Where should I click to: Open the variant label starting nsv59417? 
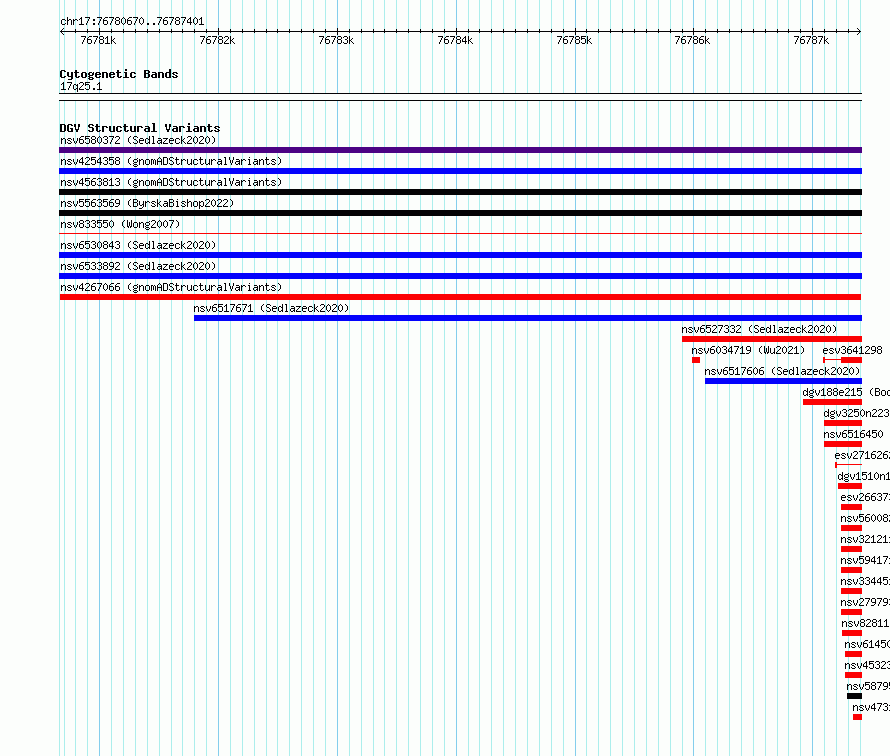point(865,560)
